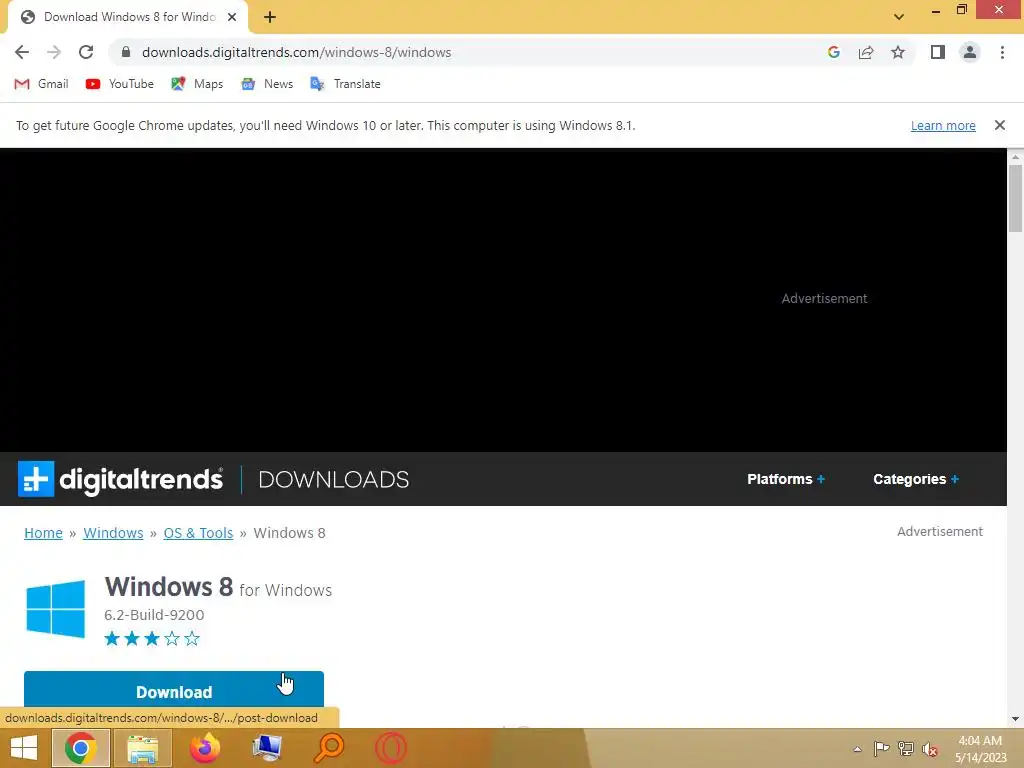Open the Gmail bookmark
The image size is (1024, 768).
pyautogui.click(x=41, y=84)
